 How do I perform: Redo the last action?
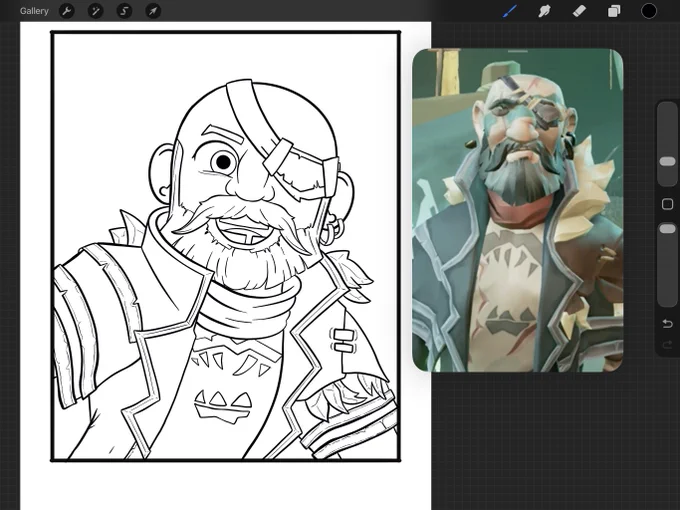[x=667, y=345]
